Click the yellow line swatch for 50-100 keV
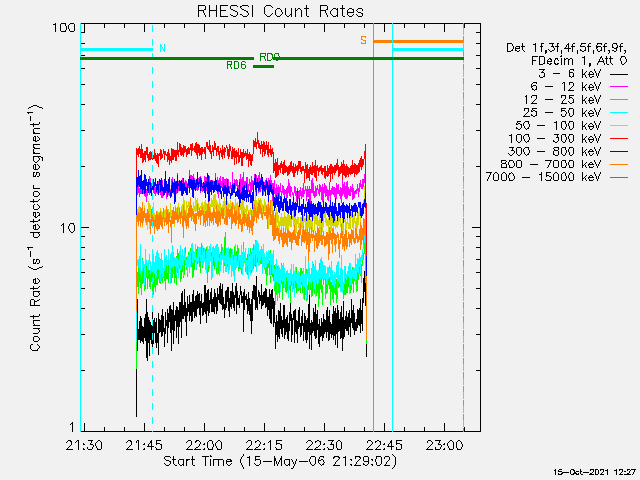Image resolution: width=640 pixels, height=480 pixels. click(619, 126)
